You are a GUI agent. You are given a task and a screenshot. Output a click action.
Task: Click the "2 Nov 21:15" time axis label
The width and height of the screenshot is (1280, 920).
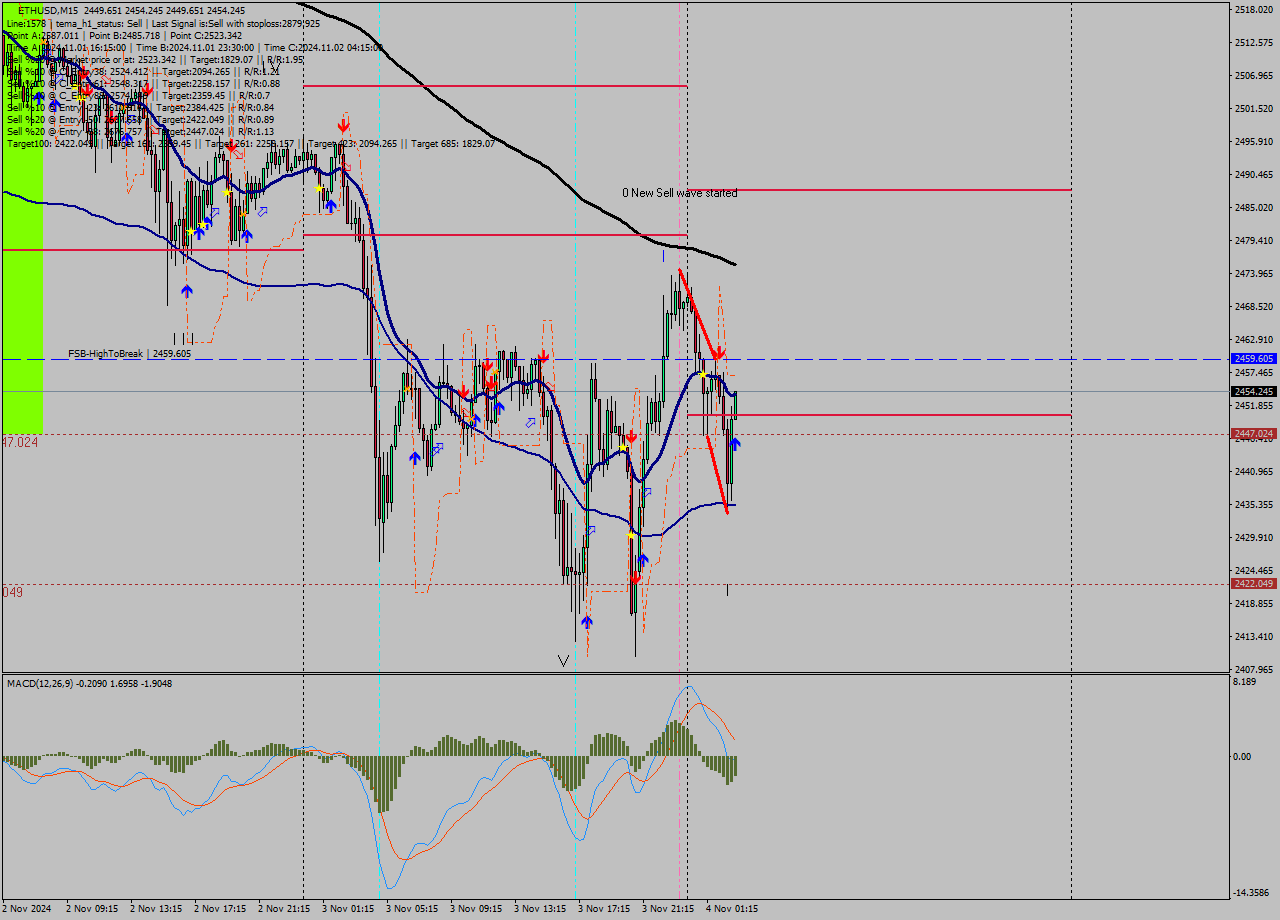coord(284,909)
